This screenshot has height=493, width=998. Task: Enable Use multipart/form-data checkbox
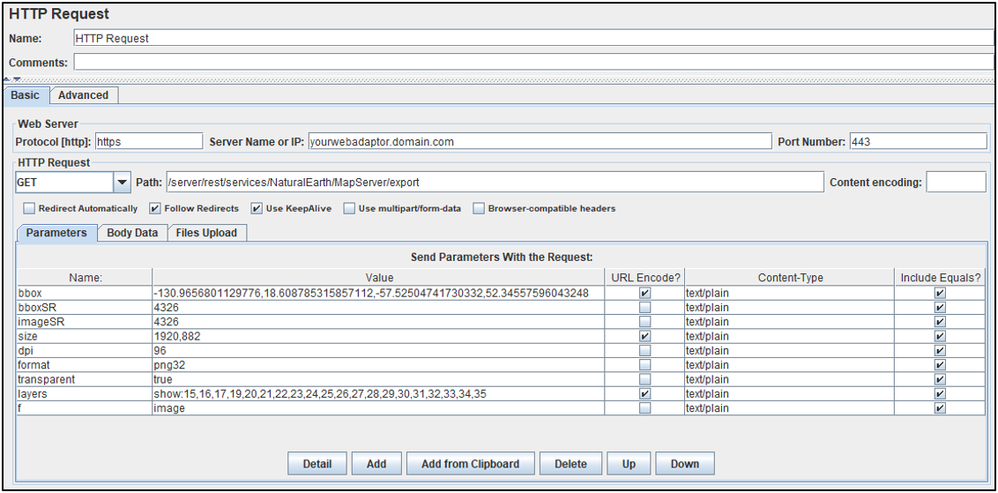click(349, 209)
